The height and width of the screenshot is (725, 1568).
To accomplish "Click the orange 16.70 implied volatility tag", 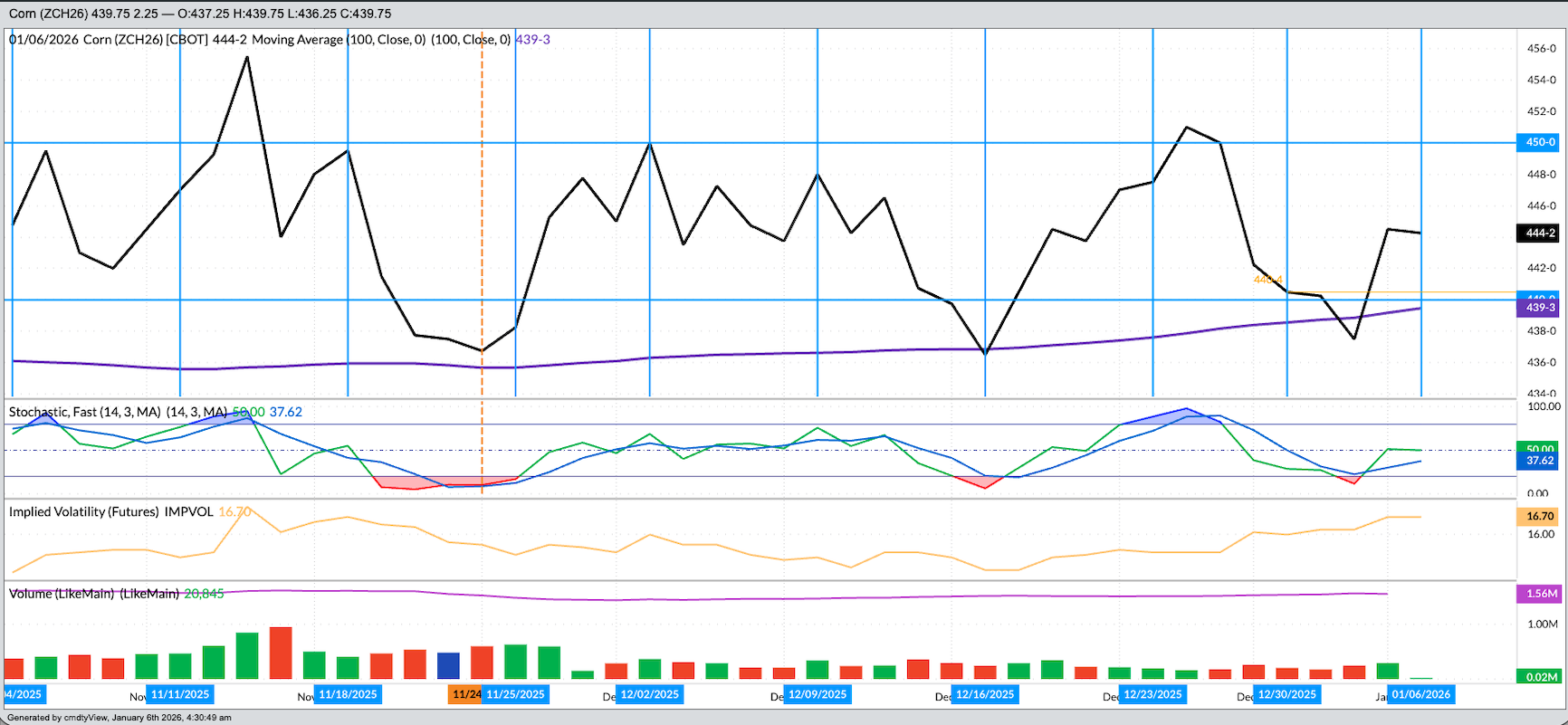I will pyautogui.click(x=1539, y=516).
